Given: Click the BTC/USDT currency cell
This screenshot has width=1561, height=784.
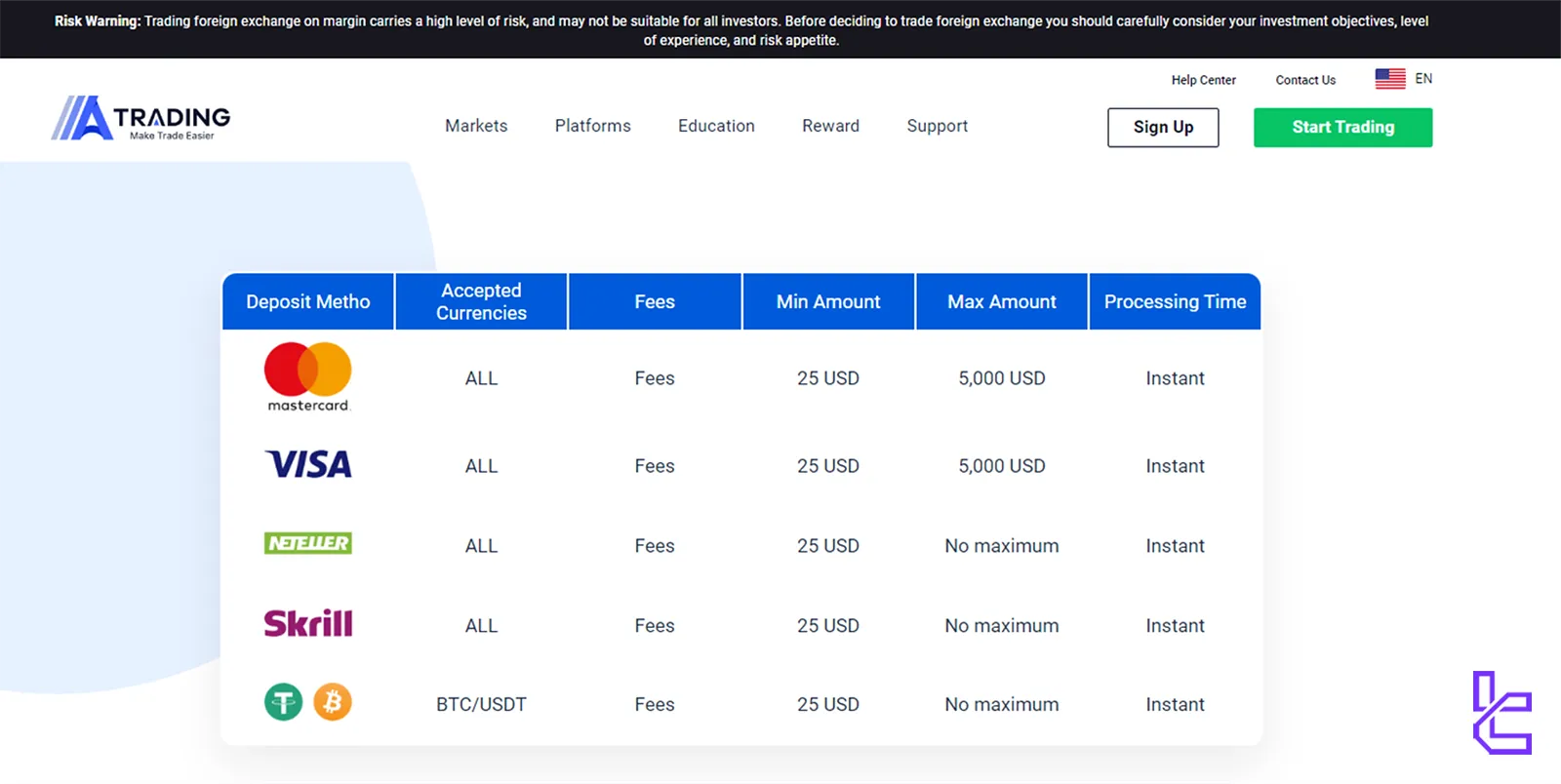Looking at the screenshot, I should pos(481,704).
